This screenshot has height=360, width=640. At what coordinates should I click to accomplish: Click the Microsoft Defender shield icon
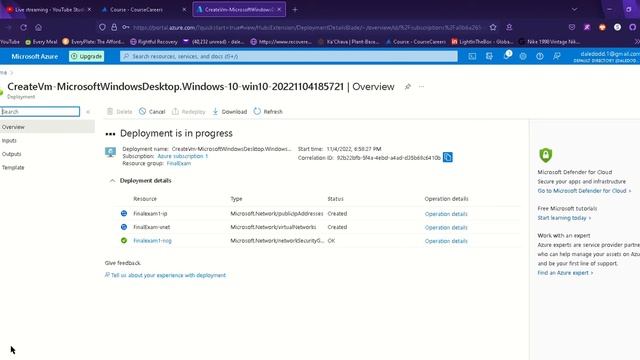point(545,155)
